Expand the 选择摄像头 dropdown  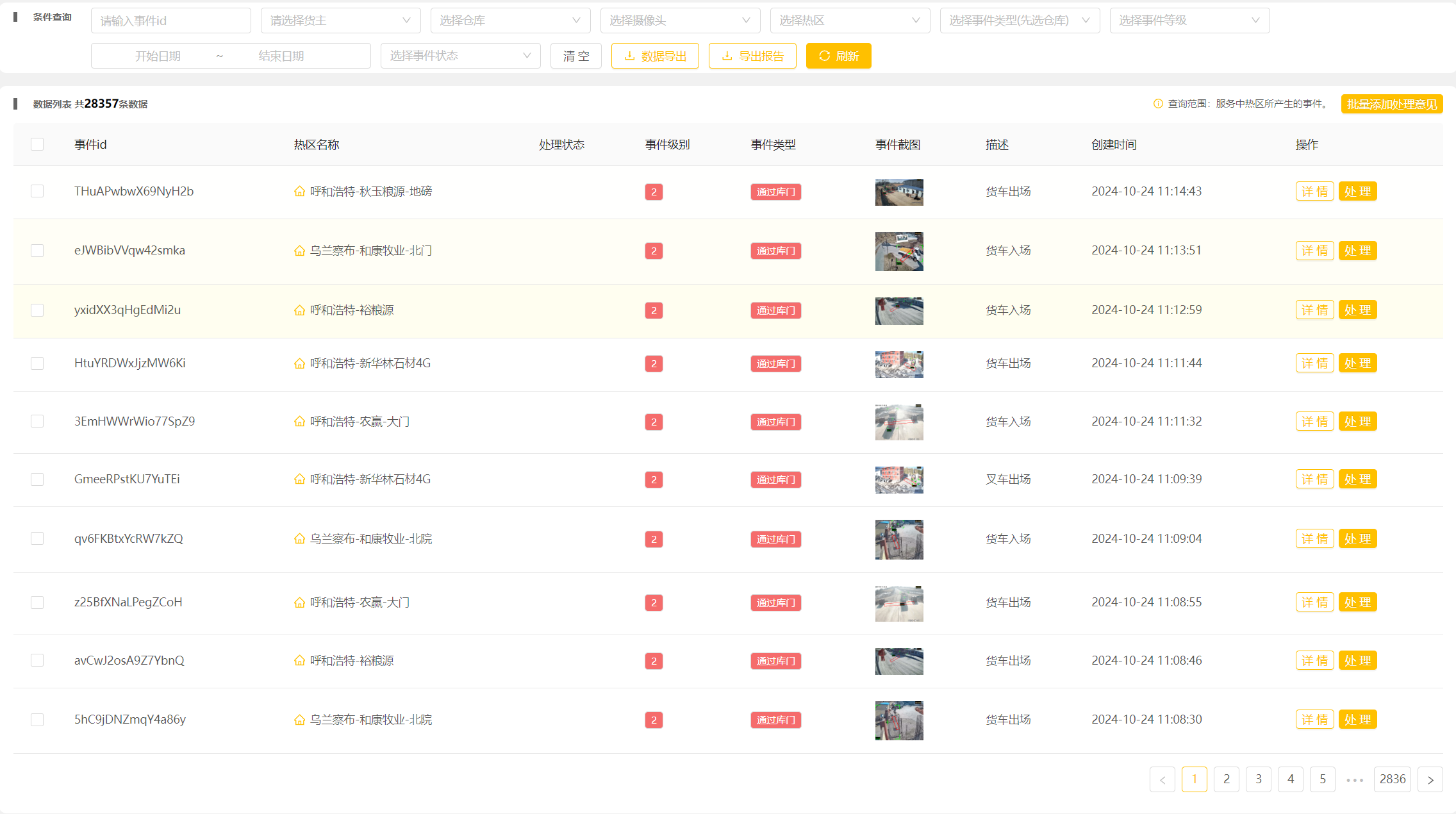coord(680,21)
